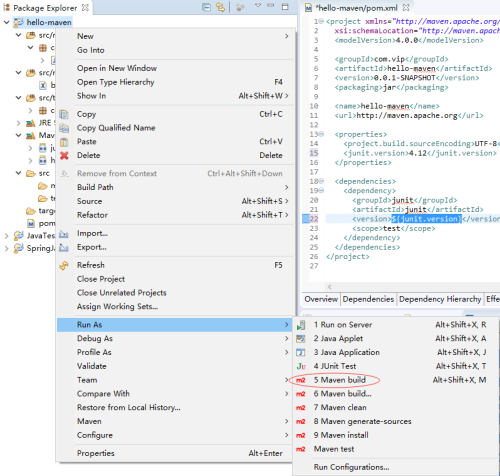Click m2 icon beside Maven install

point(301,435)
